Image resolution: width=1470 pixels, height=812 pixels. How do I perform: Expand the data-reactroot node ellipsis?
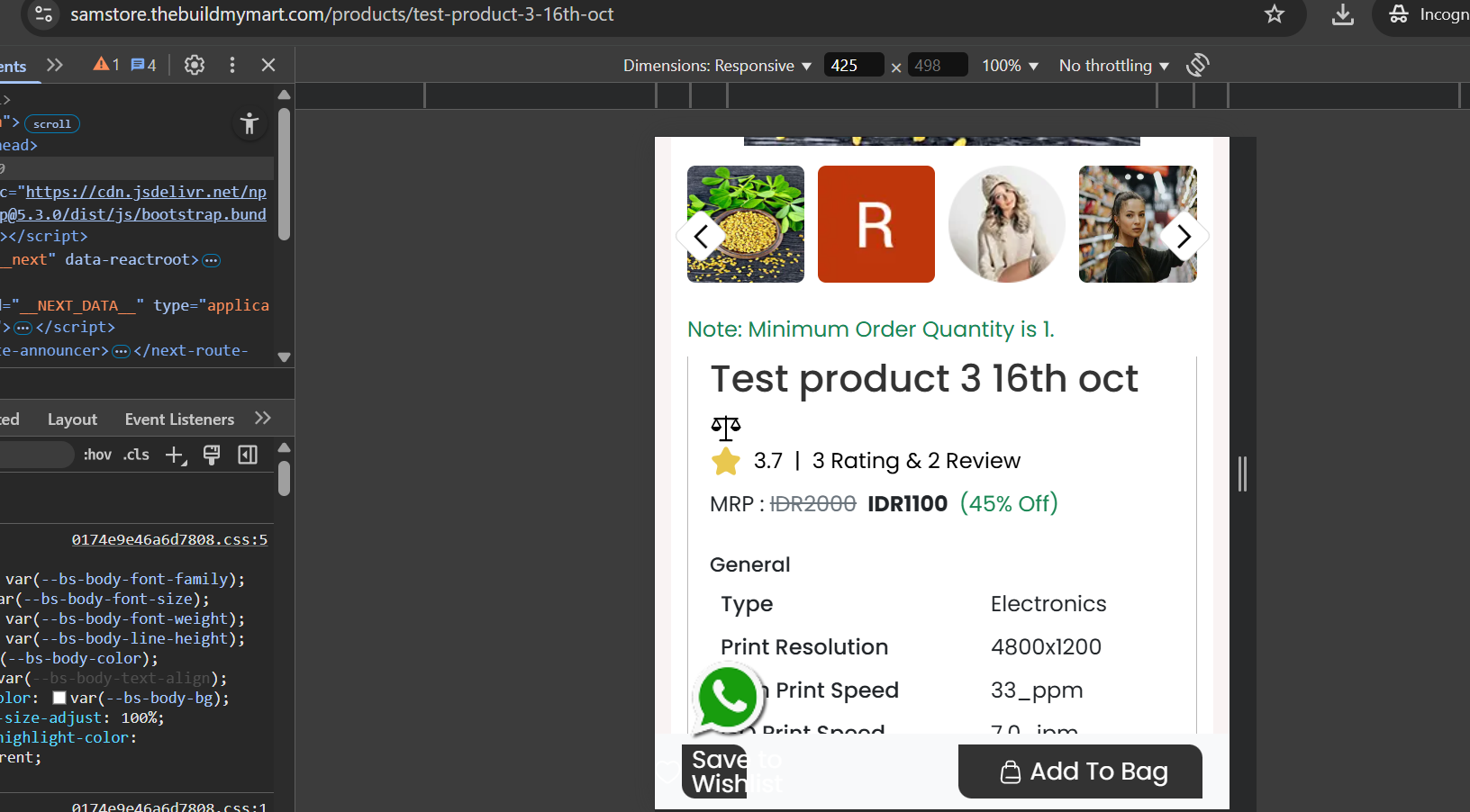click(212, 260)
